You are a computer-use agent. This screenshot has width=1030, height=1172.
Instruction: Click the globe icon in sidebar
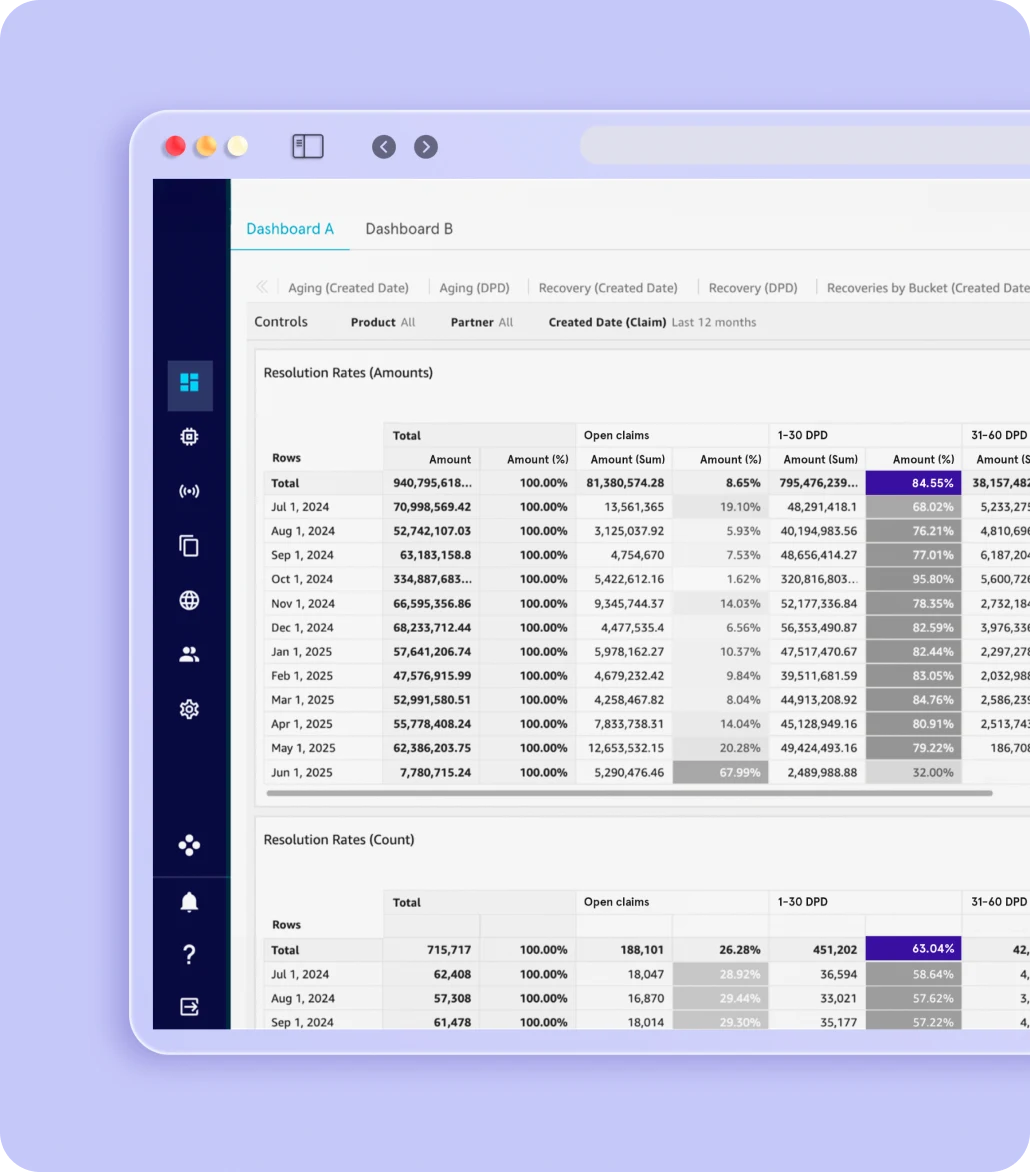tap(189, 600)
